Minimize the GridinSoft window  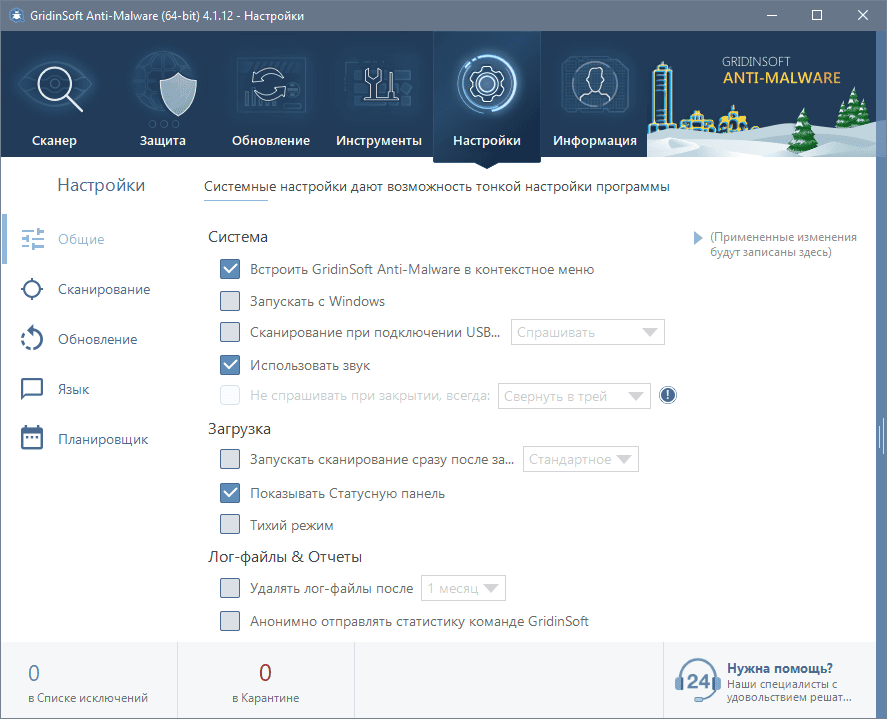(x=772, y=15)
